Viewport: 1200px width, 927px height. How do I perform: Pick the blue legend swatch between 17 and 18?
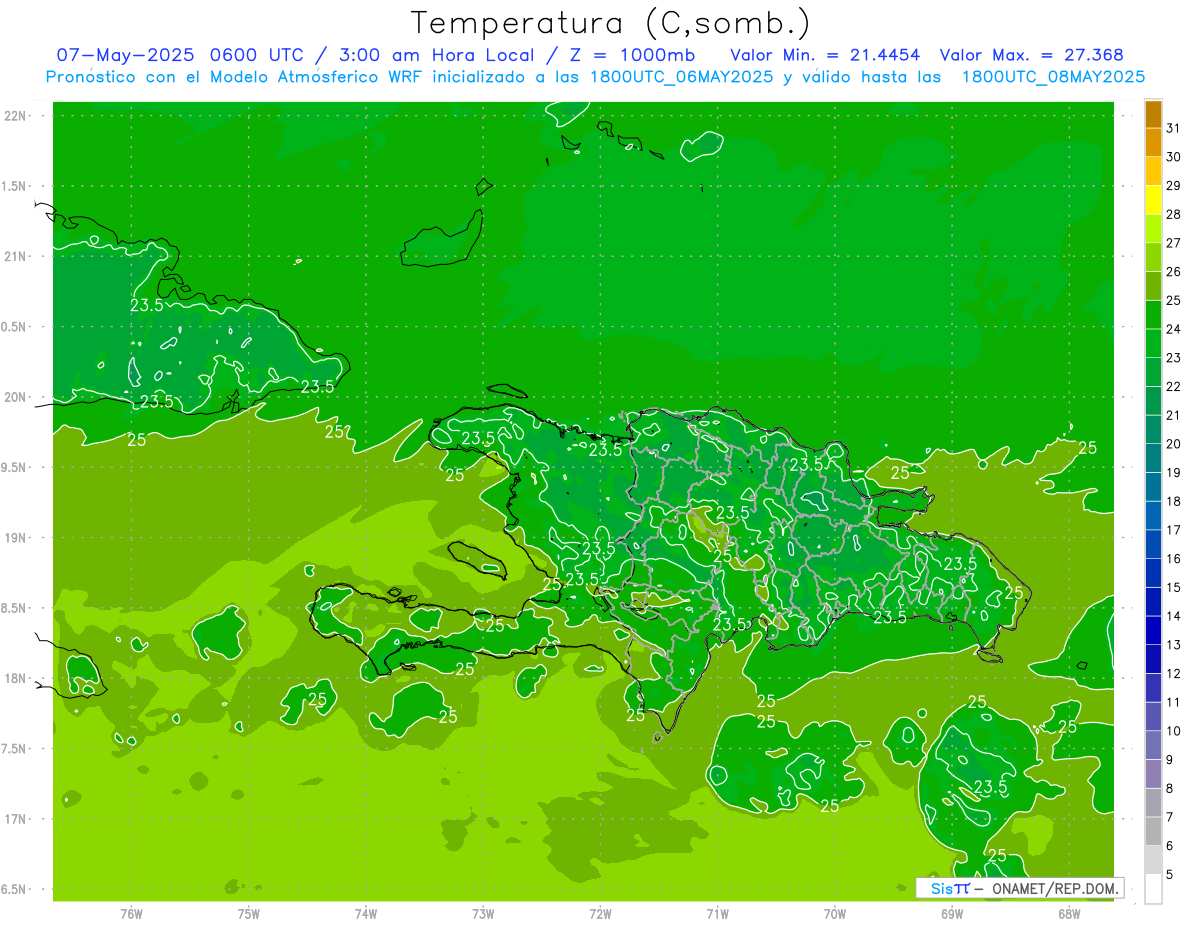1153,516
